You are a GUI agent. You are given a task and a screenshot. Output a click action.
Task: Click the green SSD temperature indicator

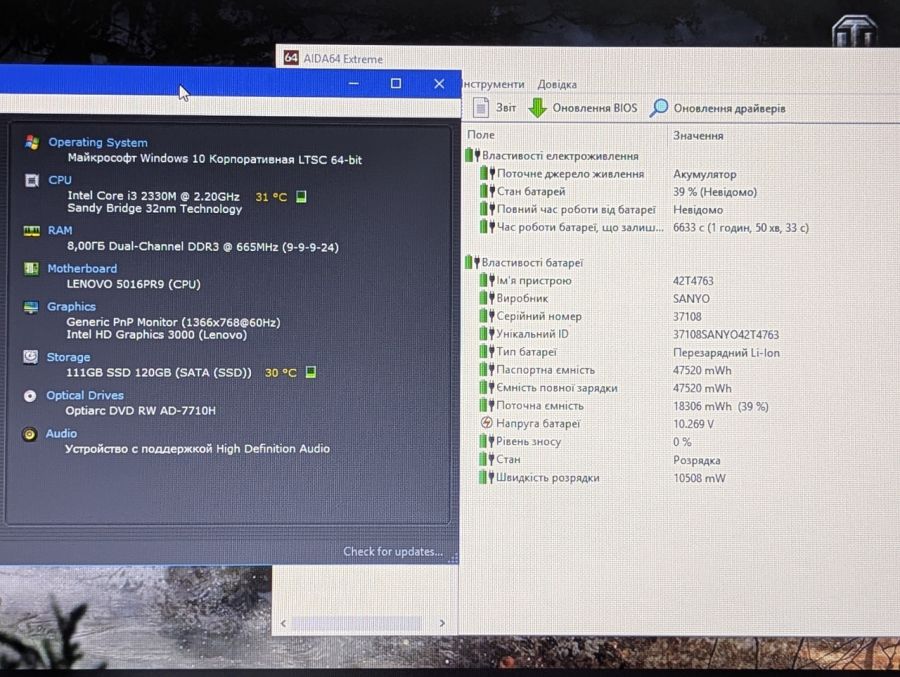(311, 372)
